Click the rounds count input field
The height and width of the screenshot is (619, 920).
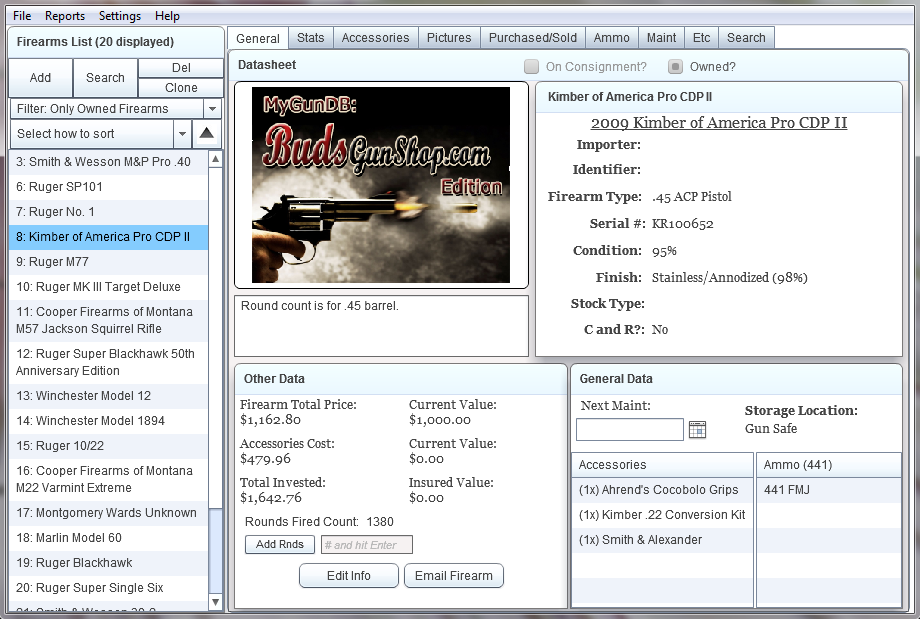[x=367, y=544]
